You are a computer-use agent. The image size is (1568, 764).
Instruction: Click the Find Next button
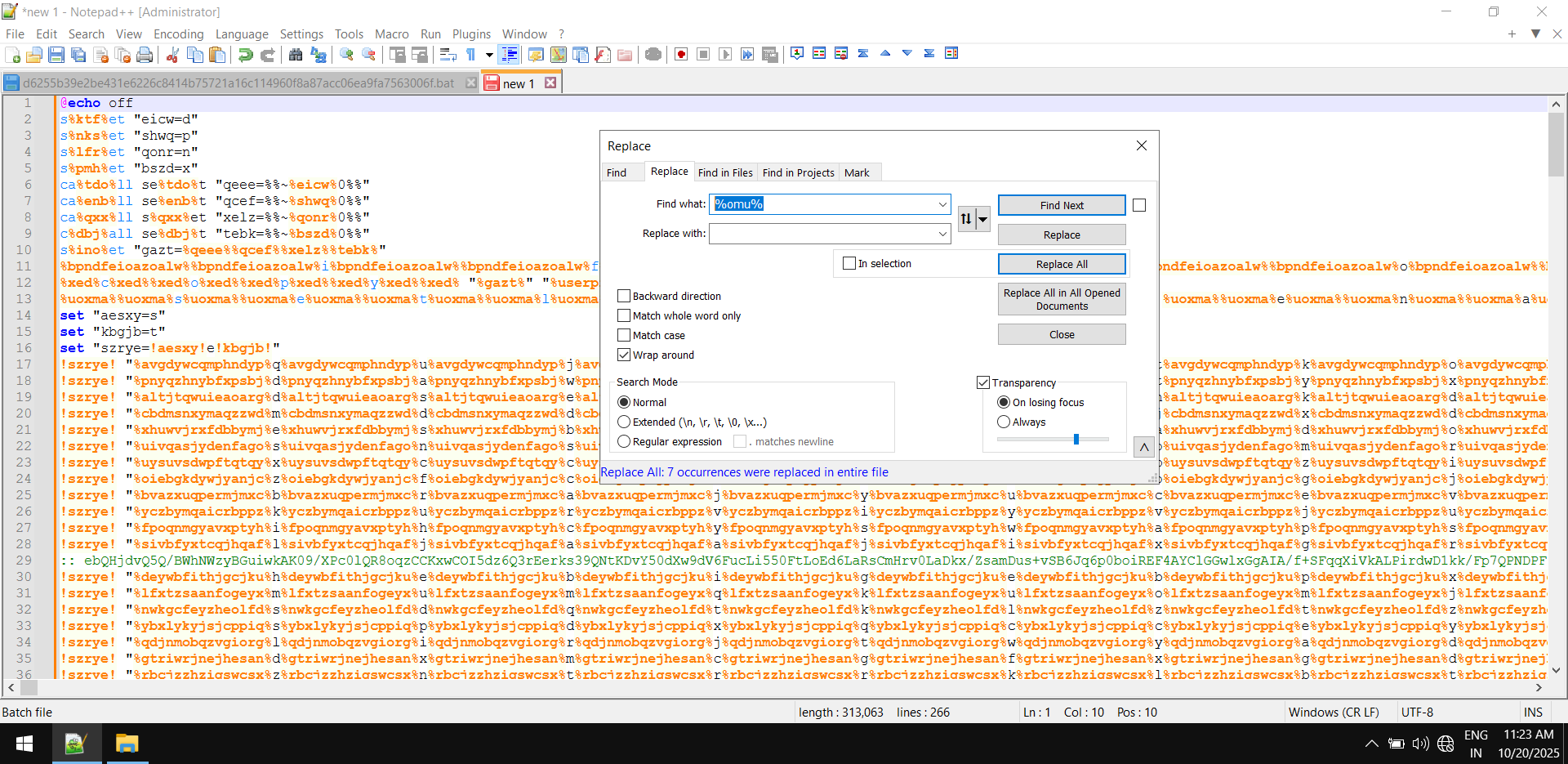(x=1061, y=205)
